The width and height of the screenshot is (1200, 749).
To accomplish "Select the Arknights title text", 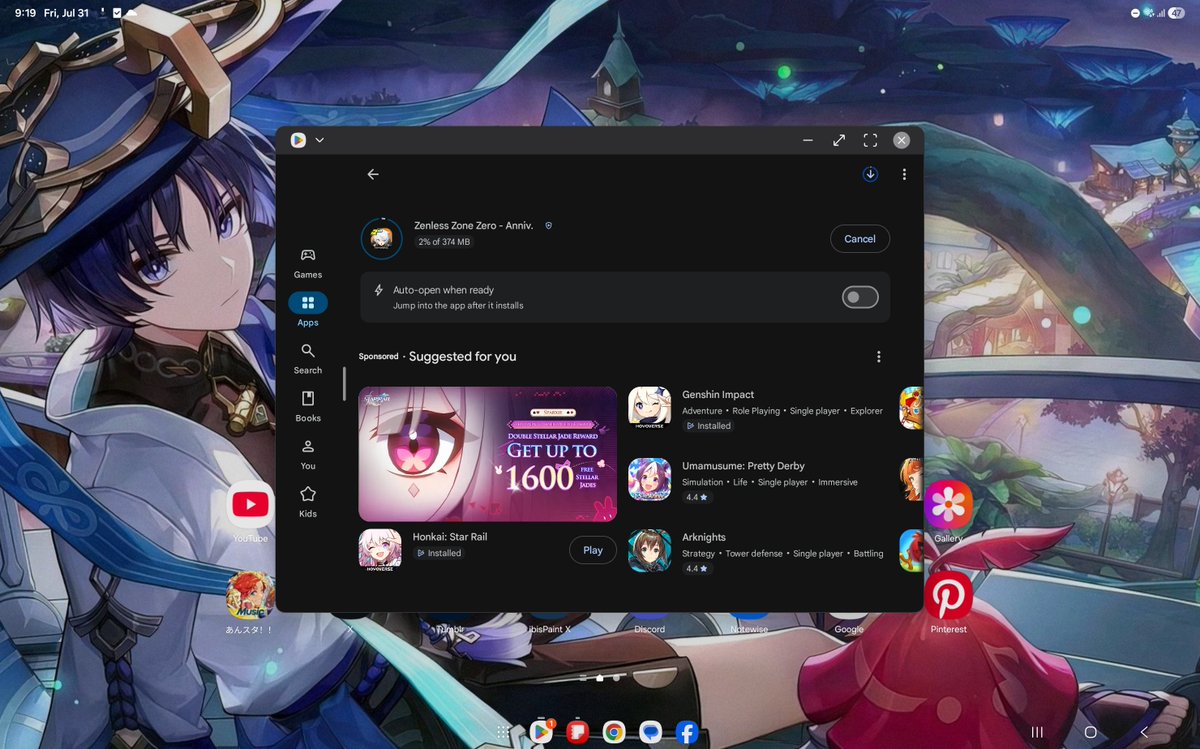I will (x=704, y=537).
